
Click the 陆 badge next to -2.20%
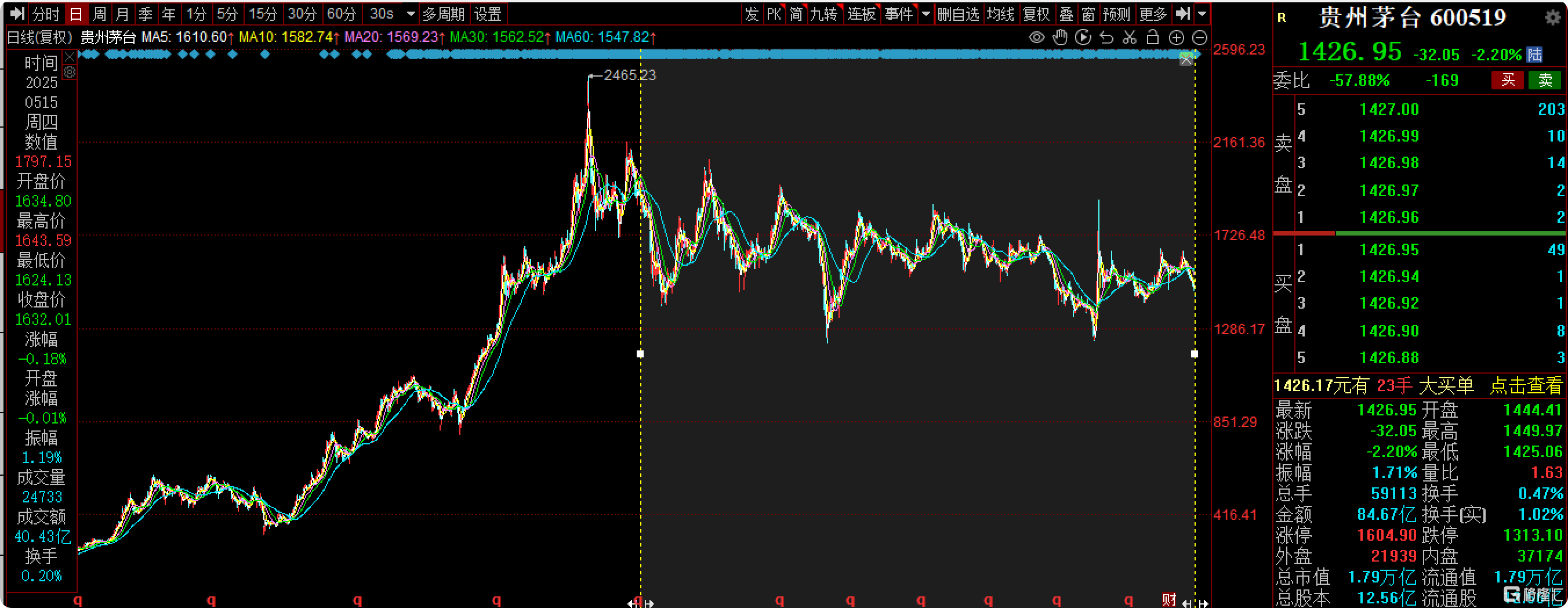point(1534,55)
